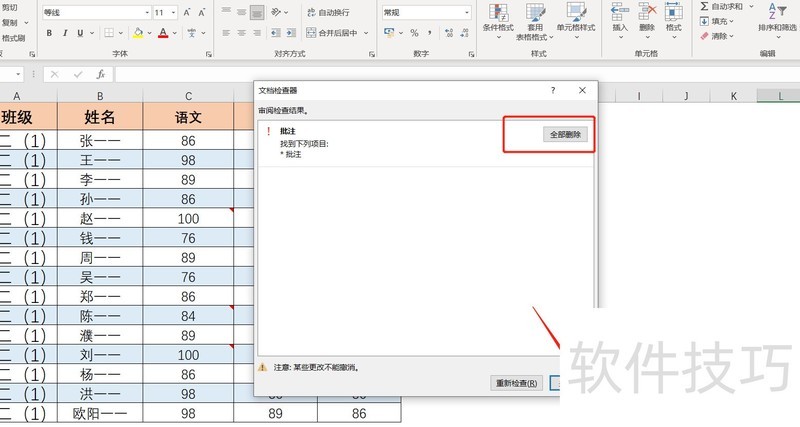Expand the AutoSum dropdown arrow

click(x=751, y=7)
